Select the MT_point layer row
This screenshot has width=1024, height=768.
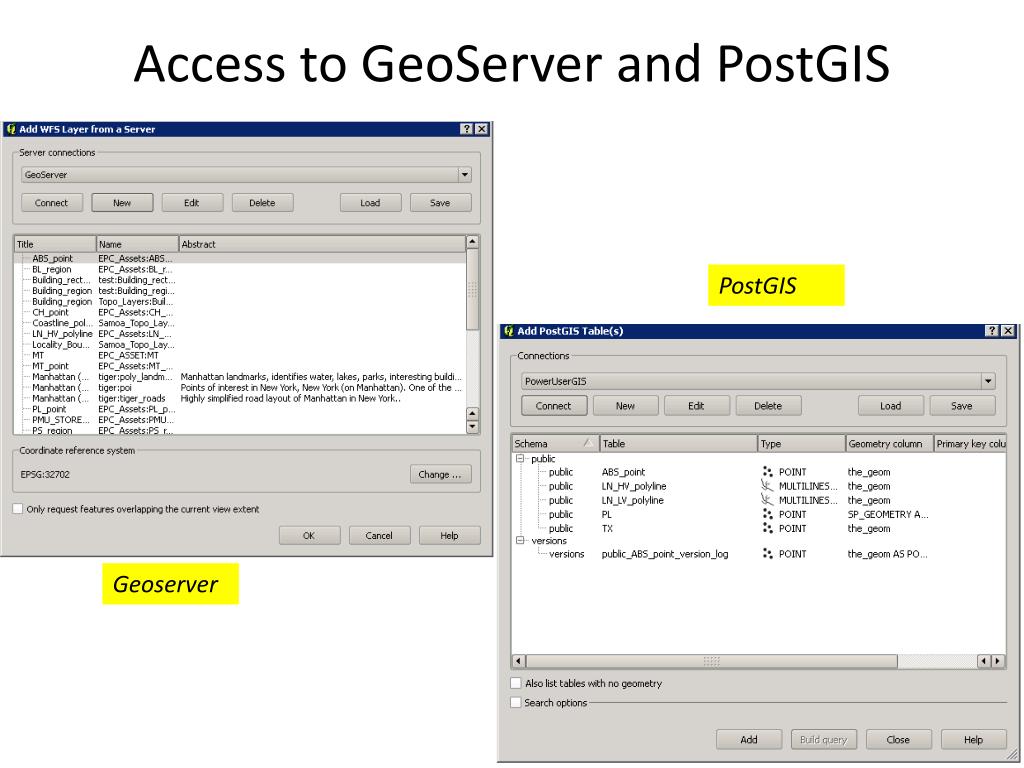[240, 366]
